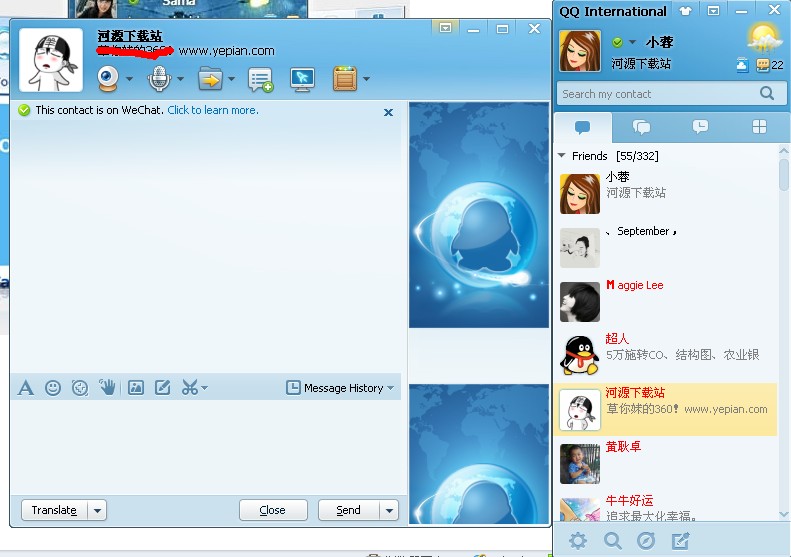
Task: Click the send file folder icon
Action: pos(210,79)
